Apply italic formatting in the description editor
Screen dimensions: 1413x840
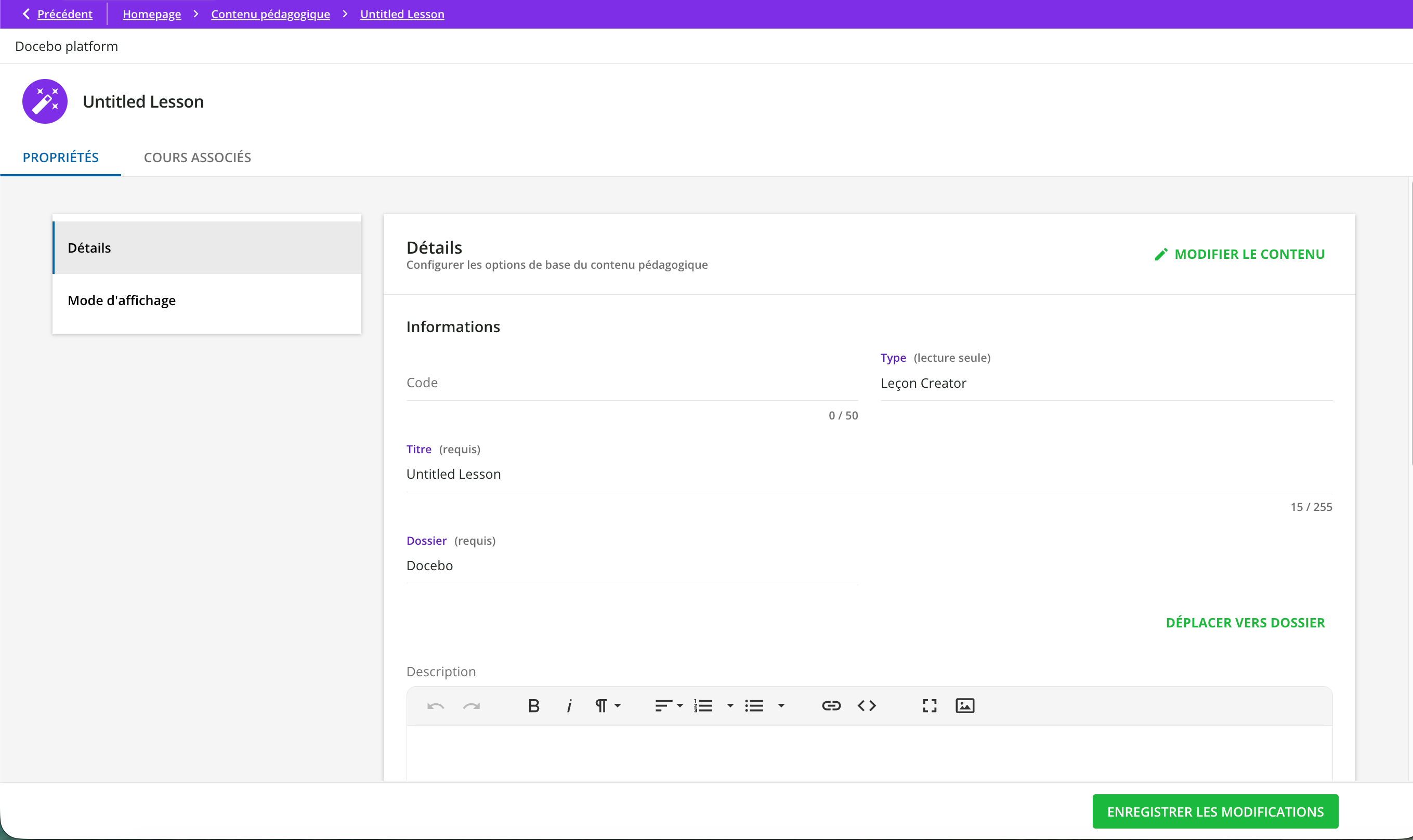[568, 705]
